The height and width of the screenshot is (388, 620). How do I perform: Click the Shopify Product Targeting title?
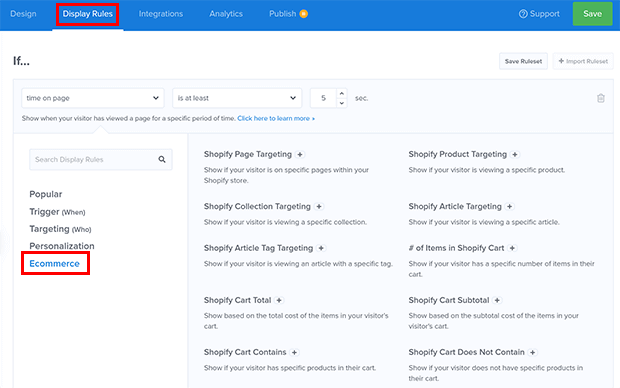457,154
